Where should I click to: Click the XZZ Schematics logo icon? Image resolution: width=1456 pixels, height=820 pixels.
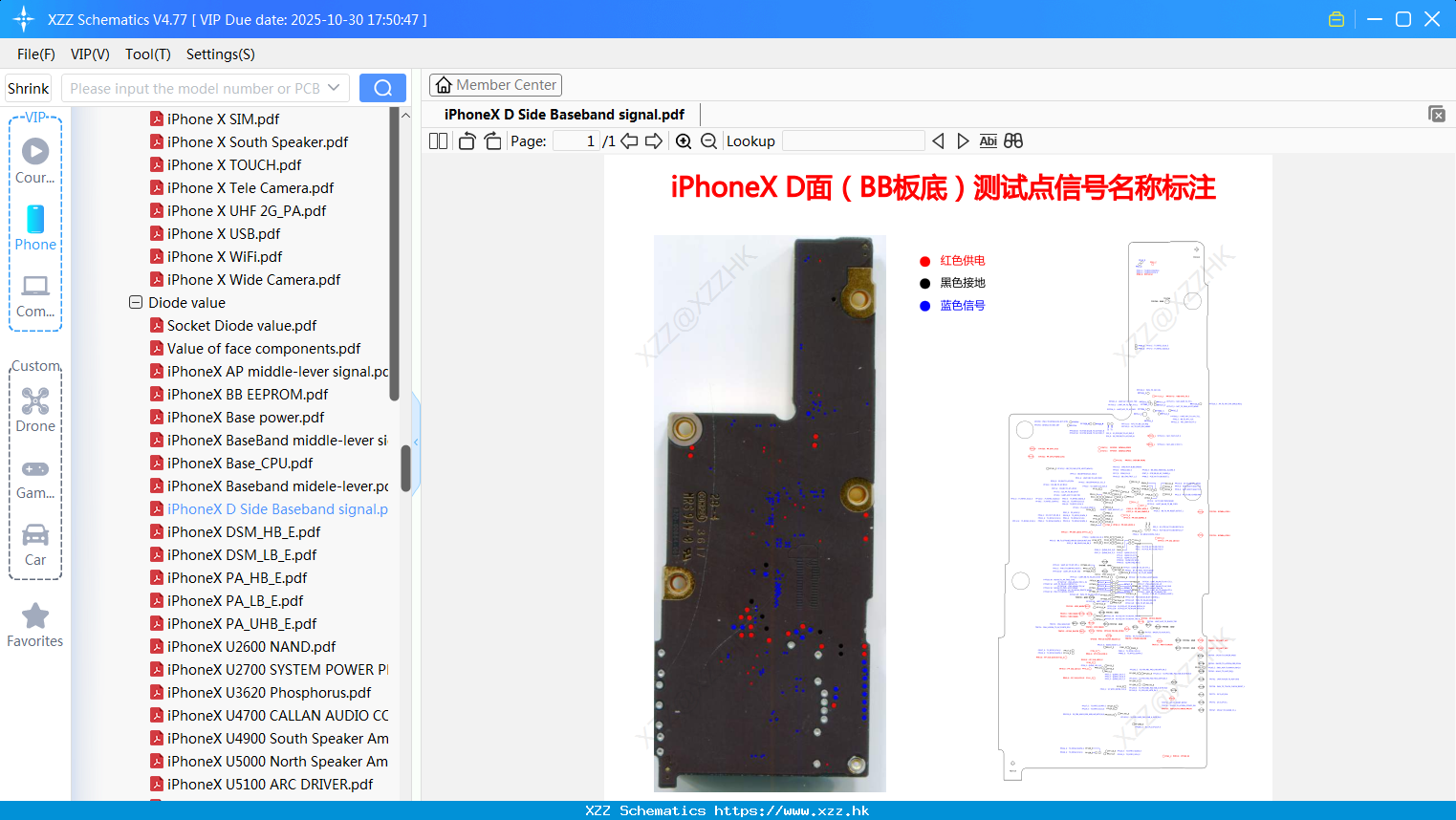24,19
